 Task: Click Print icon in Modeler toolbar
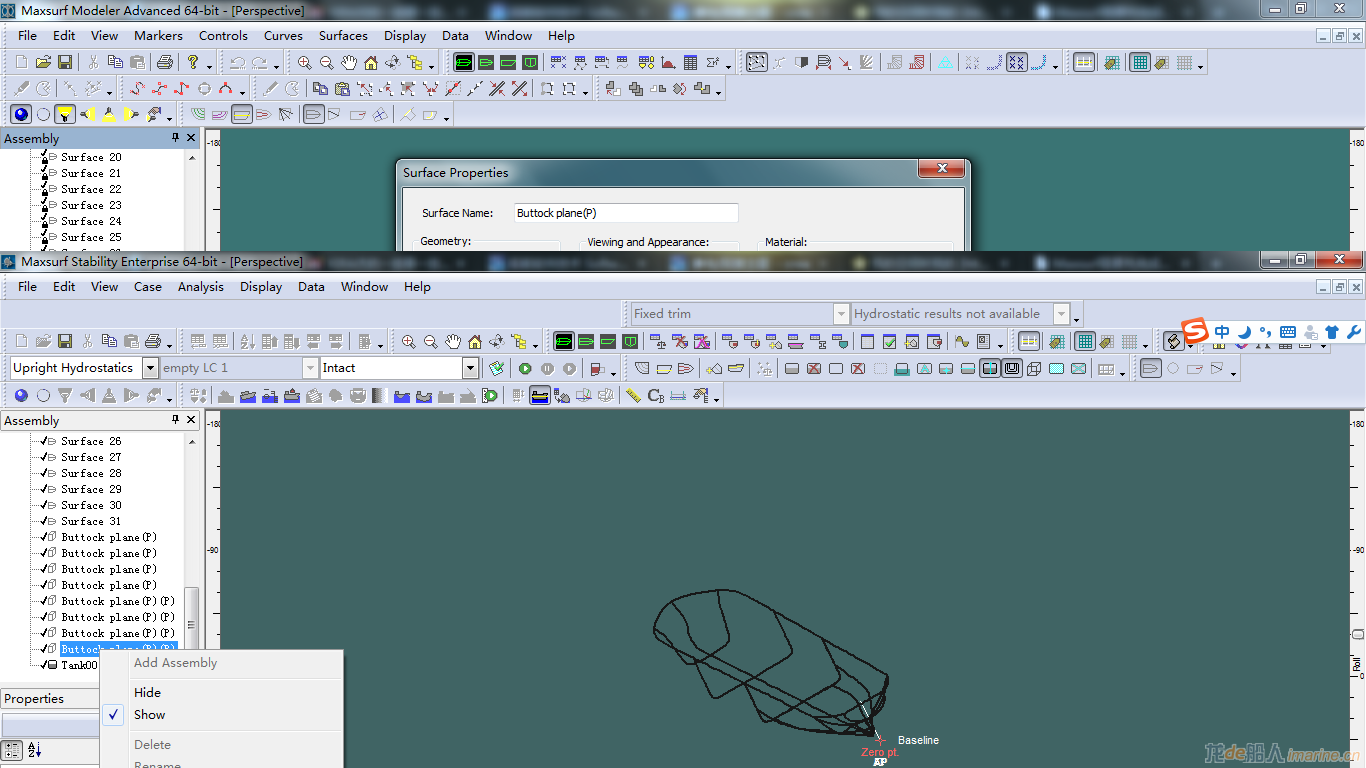point(165,62)
